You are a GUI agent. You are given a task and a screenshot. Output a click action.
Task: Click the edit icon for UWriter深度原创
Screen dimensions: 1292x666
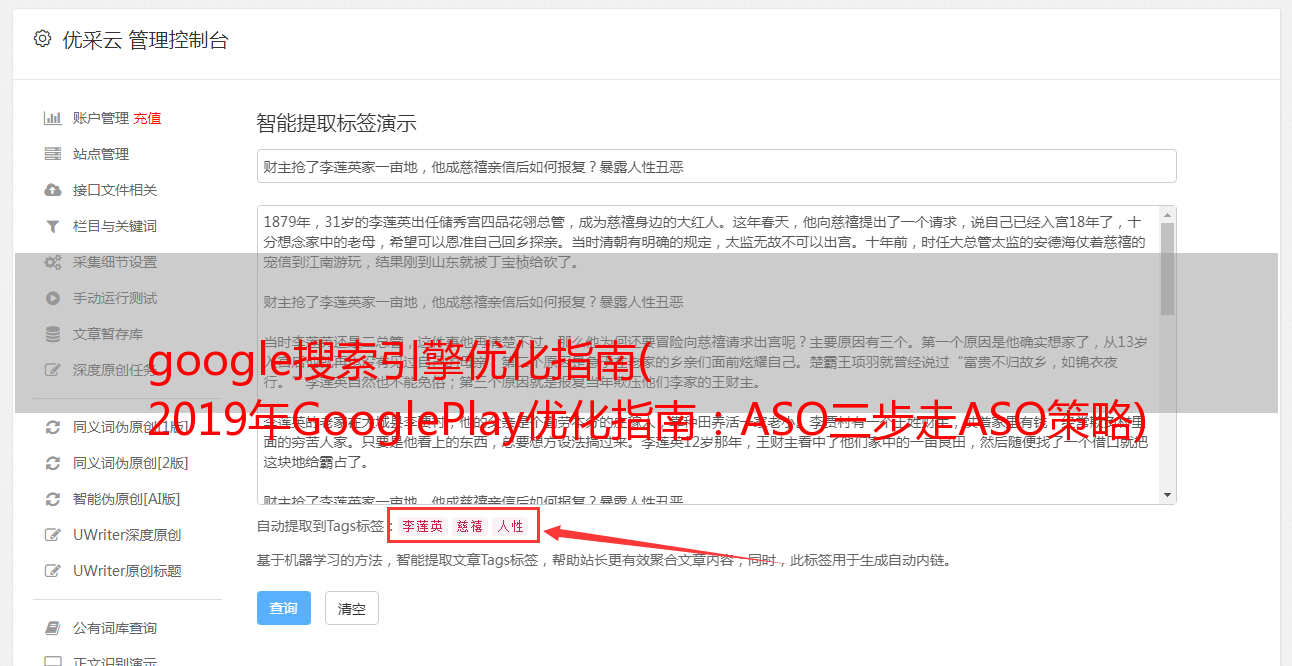(53, 535)
